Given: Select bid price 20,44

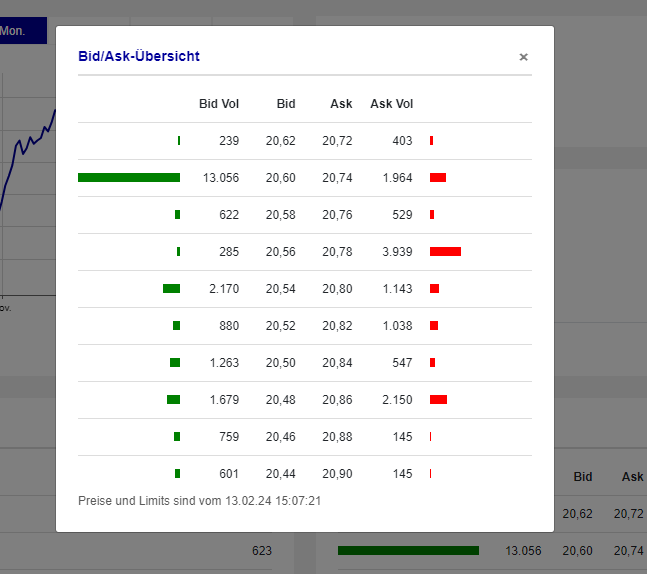Looking at the screenshot, I should click(281, 473).
